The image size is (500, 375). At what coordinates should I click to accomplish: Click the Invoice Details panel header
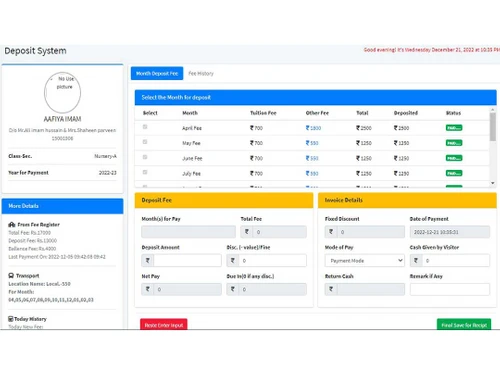407,200
